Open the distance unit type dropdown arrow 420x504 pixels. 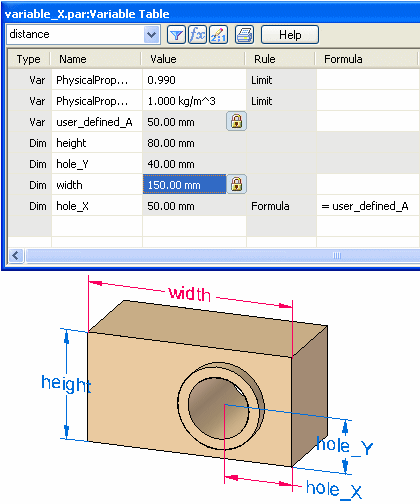[x=152, y=34]
